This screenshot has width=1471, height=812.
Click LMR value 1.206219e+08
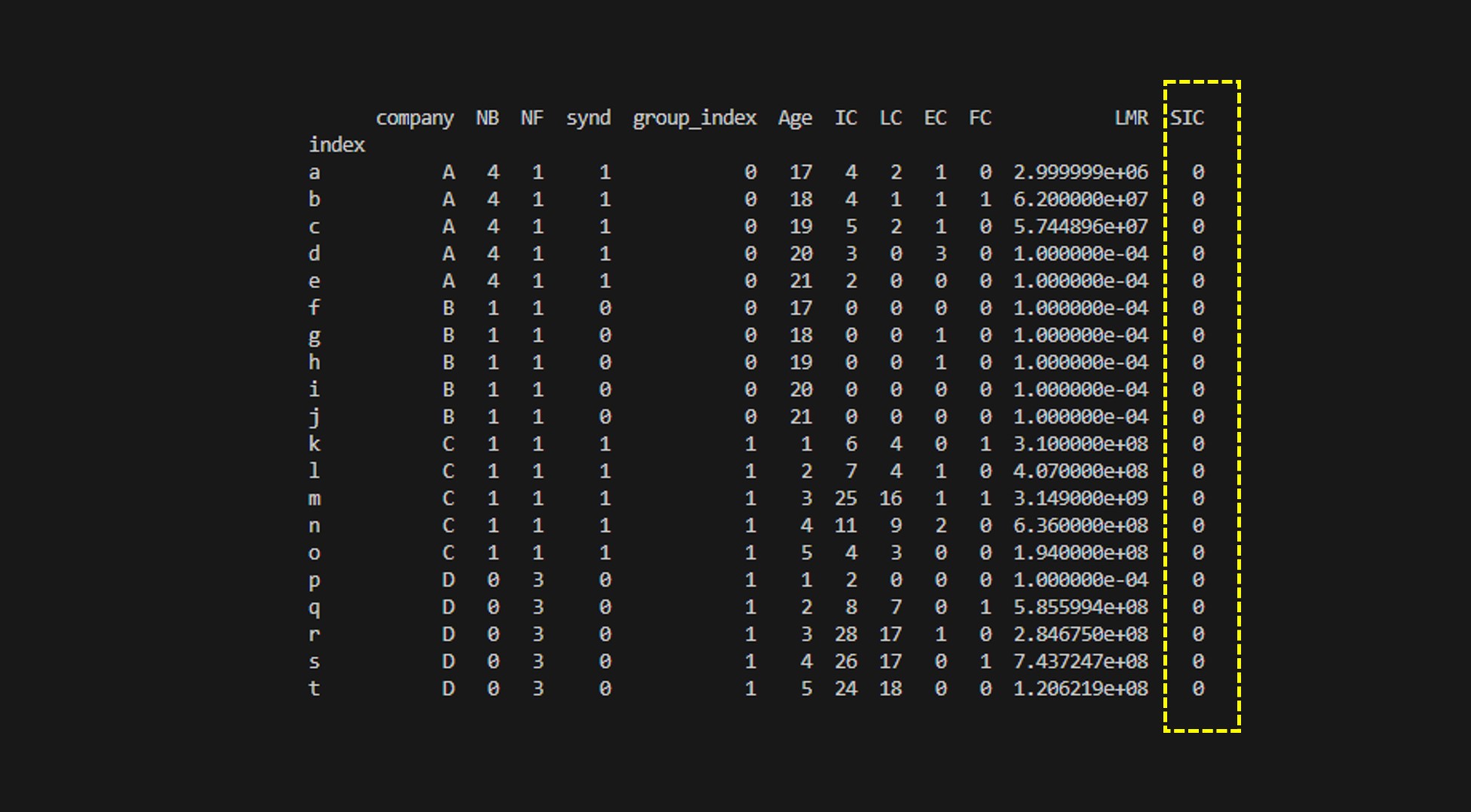click(1080, 688)
